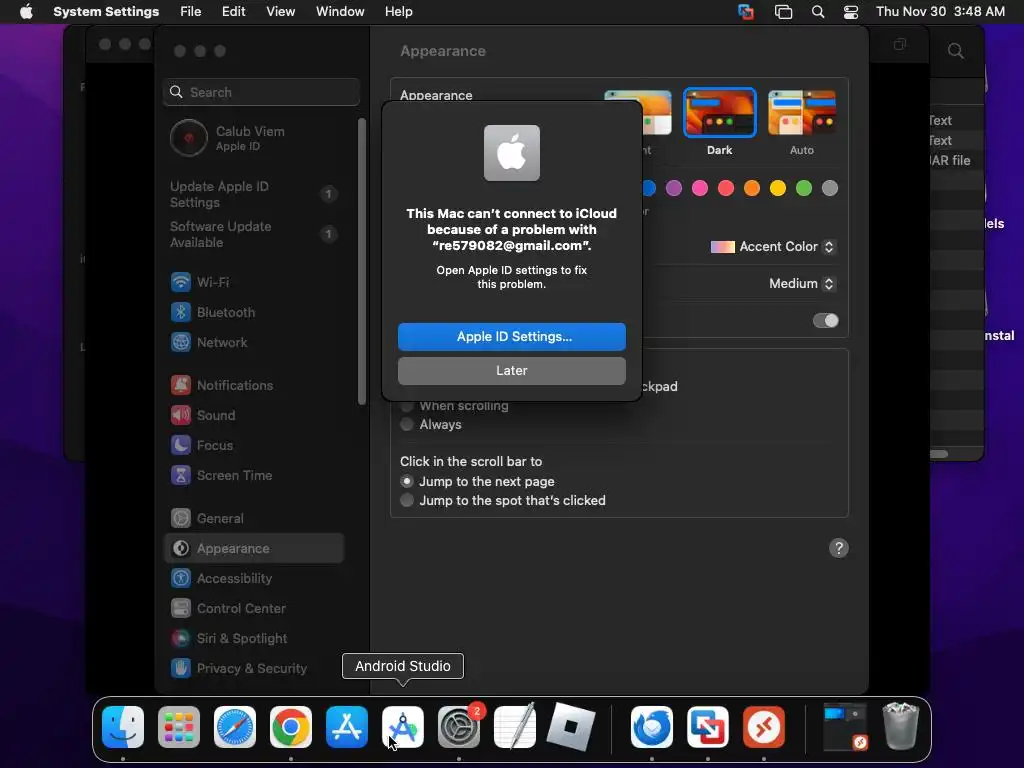Launch Google Chrome from the Dock

(291, 727)
